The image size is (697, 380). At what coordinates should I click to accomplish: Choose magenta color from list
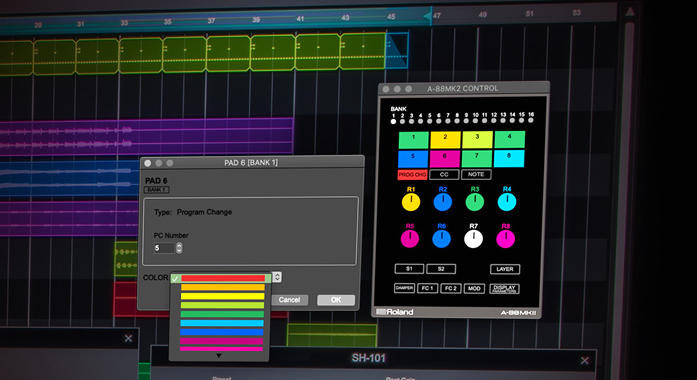[221, 341]
